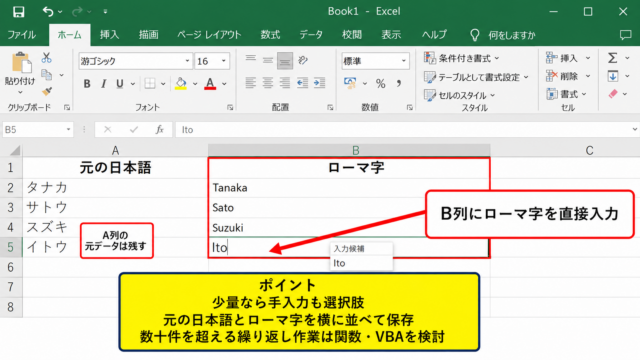Click cell containing Tanaka
Viewport: 640px width, 360px height.
tap(349, 188)
